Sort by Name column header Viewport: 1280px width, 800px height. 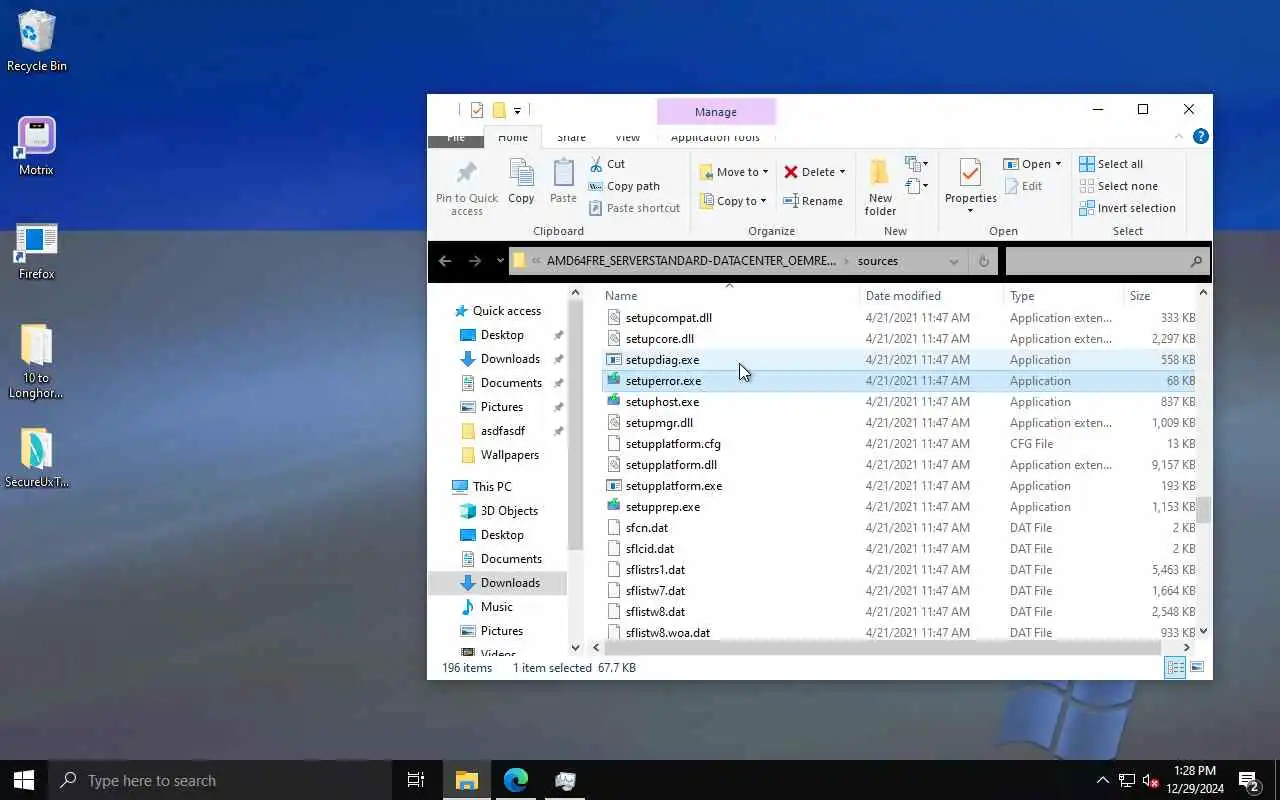(728, 296)
